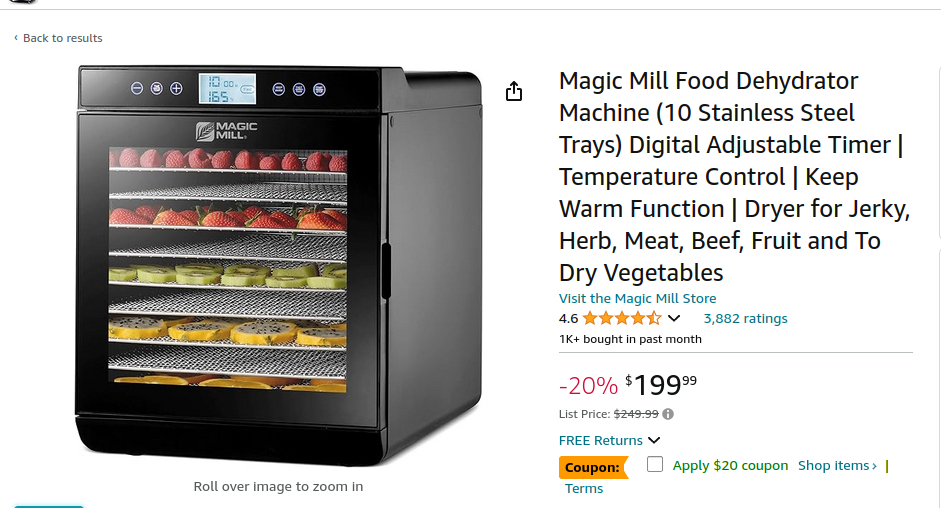Screen dimensions: 941x508
Task: Click the Apply $20 coupon label
Action: (x=730, y=466)
